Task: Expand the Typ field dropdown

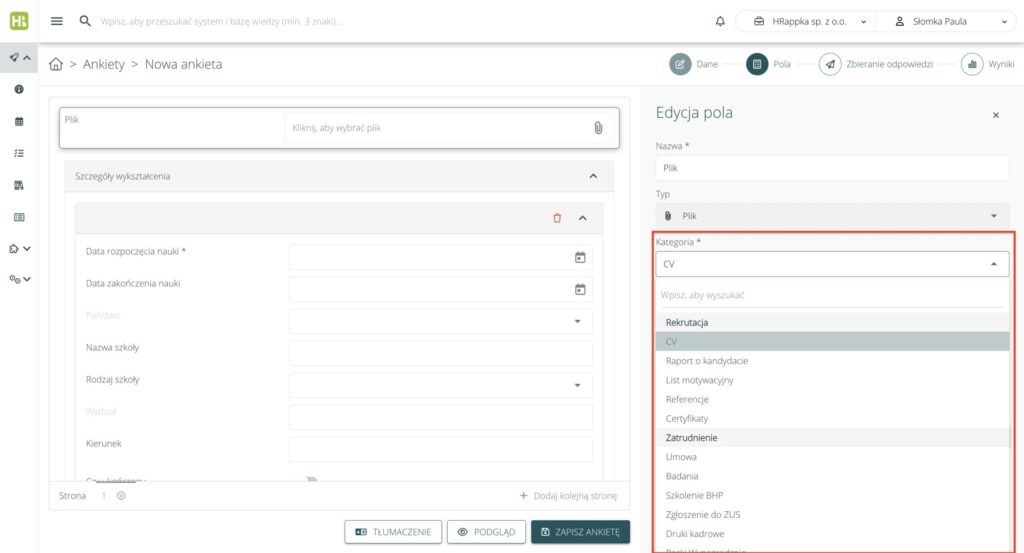Action: [993, 216]
